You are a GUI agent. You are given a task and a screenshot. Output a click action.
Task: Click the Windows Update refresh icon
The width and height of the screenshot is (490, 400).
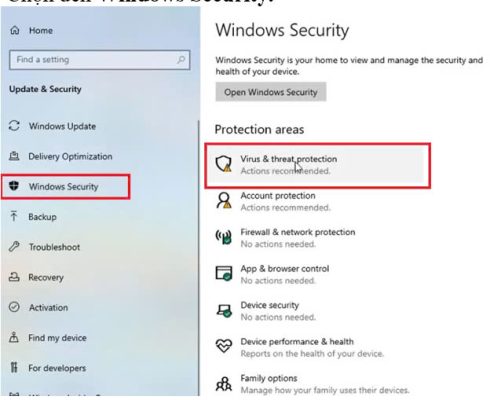click(14, 126)
